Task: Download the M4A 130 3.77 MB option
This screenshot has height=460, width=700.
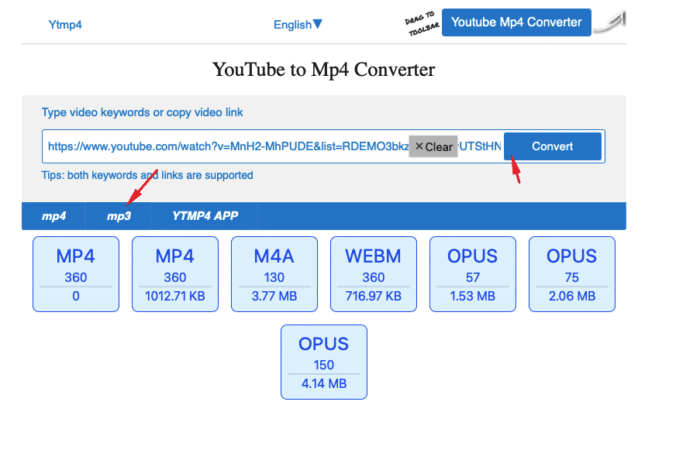Action: 274,274
